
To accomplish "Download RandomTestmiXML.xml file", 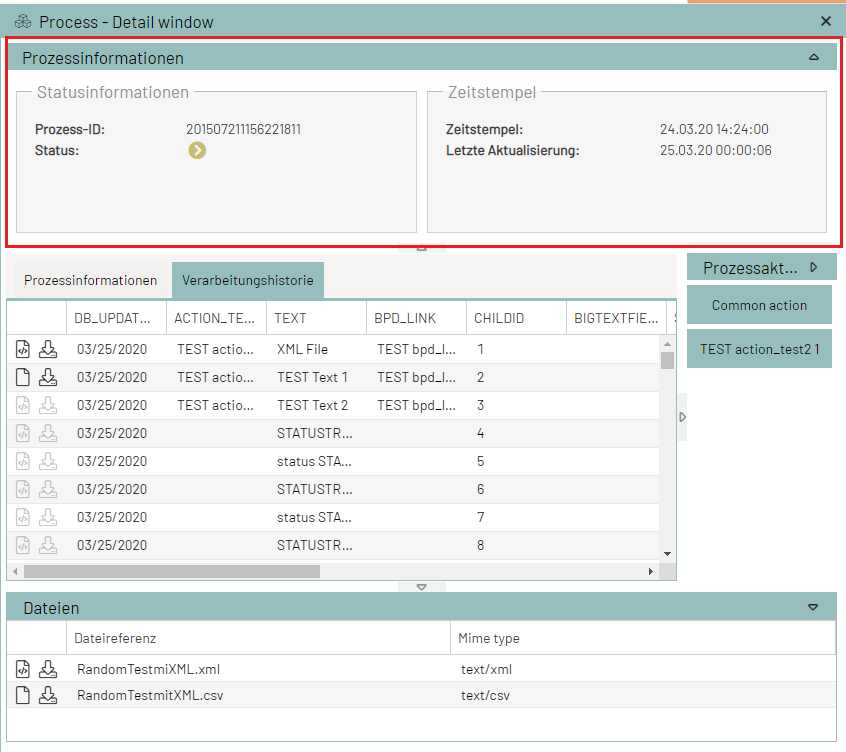I will (x=48, y=669).
